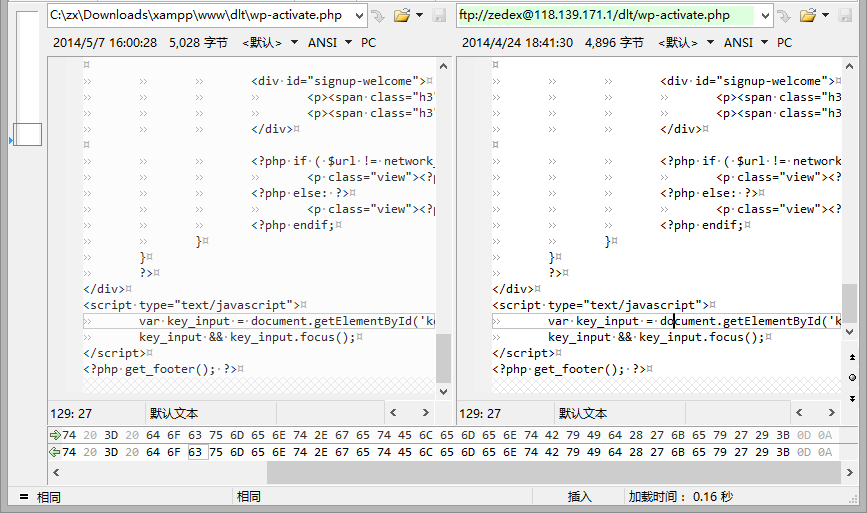Click the green copy-left arrow in hex row
This screenshot has height=513, width=867.
coord(54,452)
